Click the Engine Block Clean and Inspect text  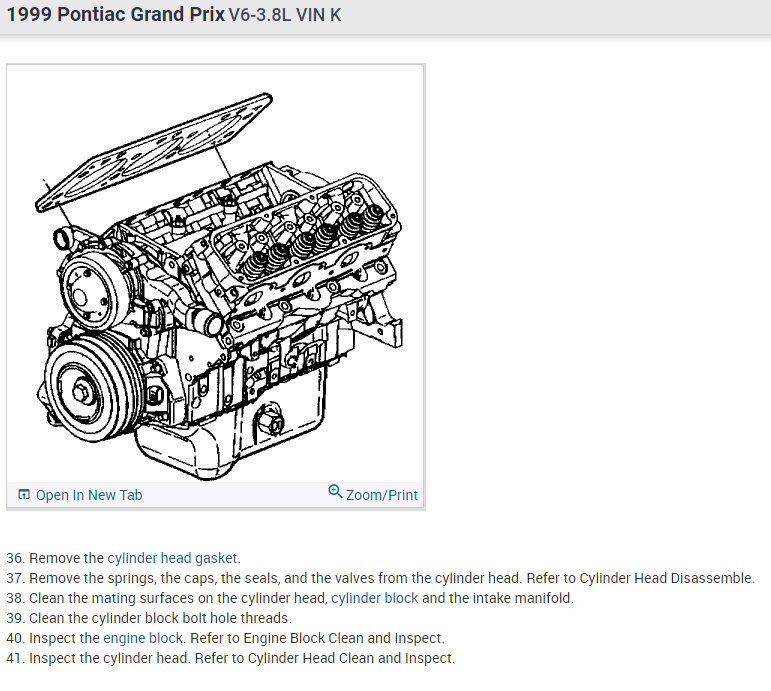click(x=343, y=638)
